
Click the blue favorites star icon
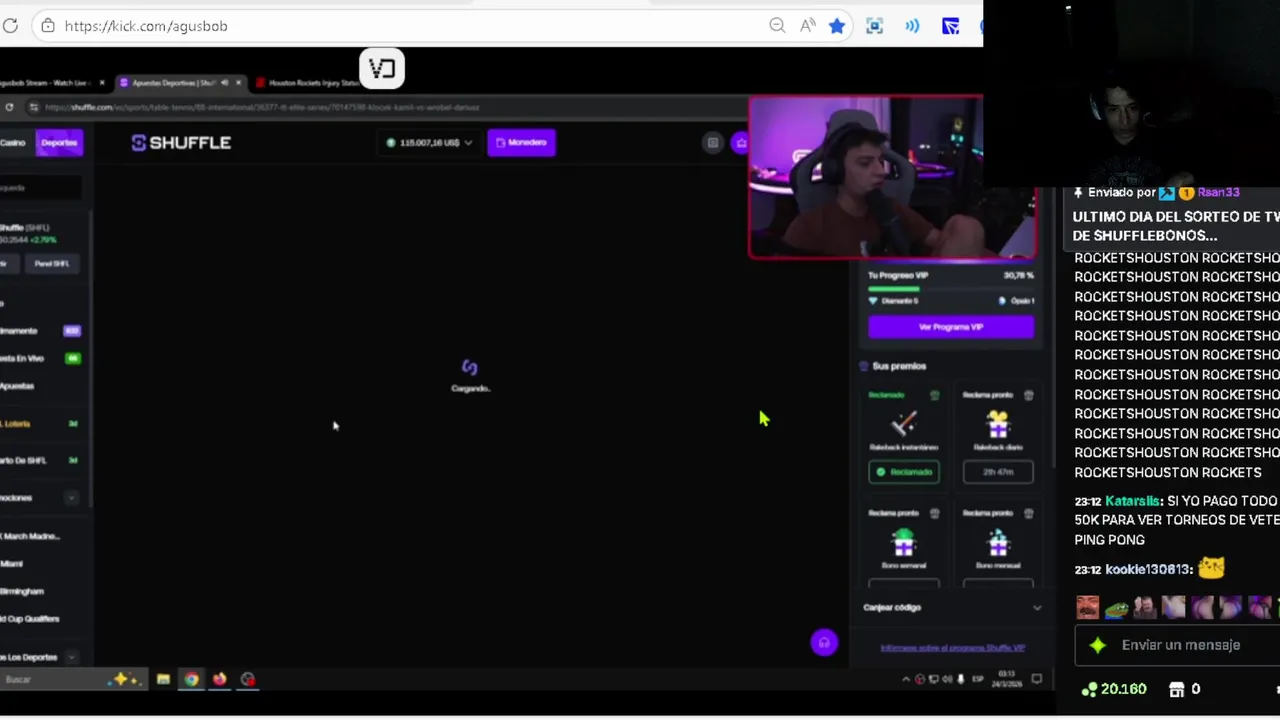tap(837, 26)
